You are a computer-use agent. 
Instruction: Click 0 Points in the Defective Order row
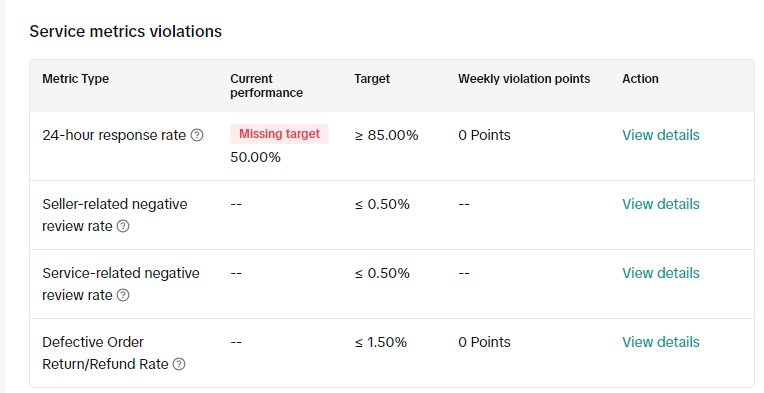click(484, 342)
